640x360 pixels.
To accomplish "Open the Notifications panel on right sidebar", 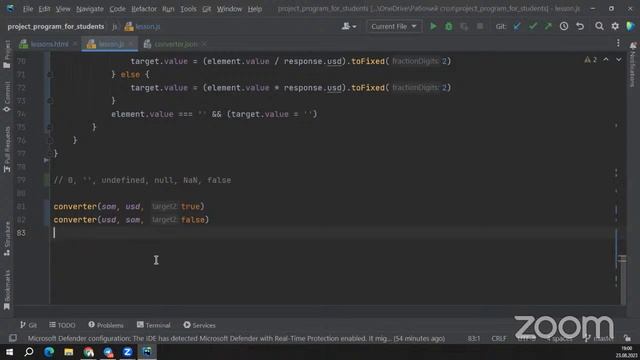I will point(633,64).
